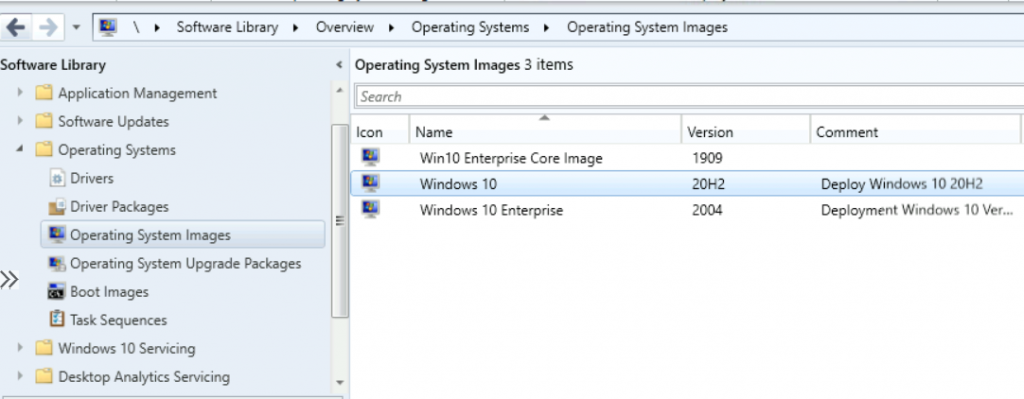
Task: Click the Windows 10 Enterprise row icon
Action: (370, 209)
